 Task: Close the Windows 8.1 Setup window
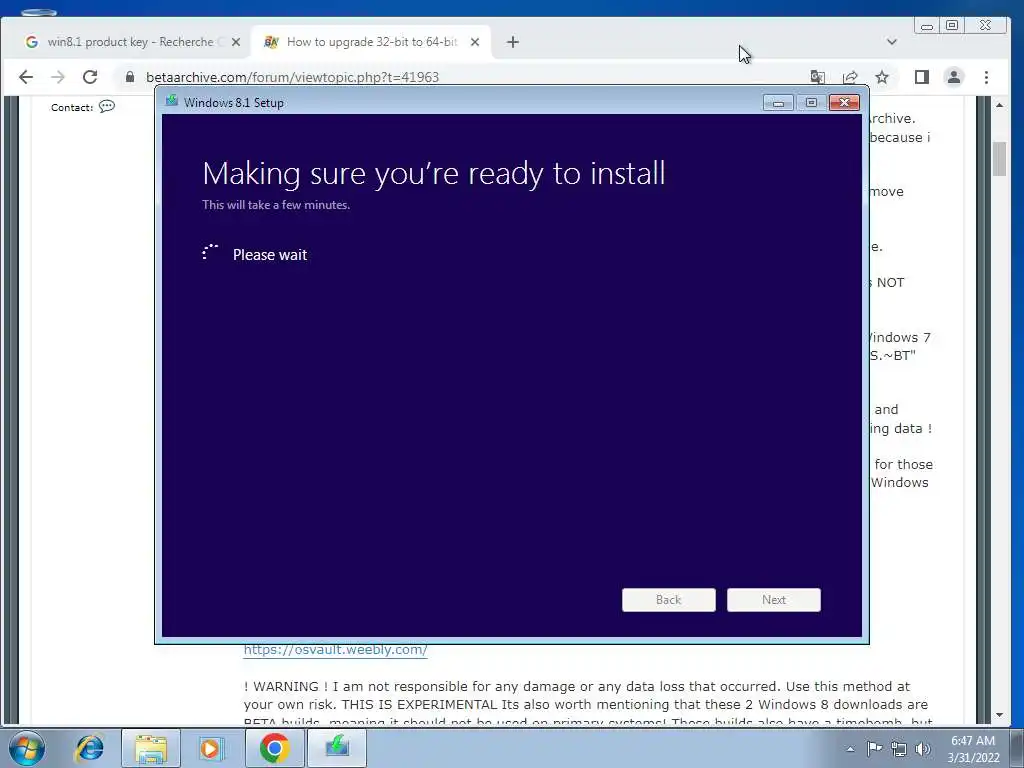point(844,103)
